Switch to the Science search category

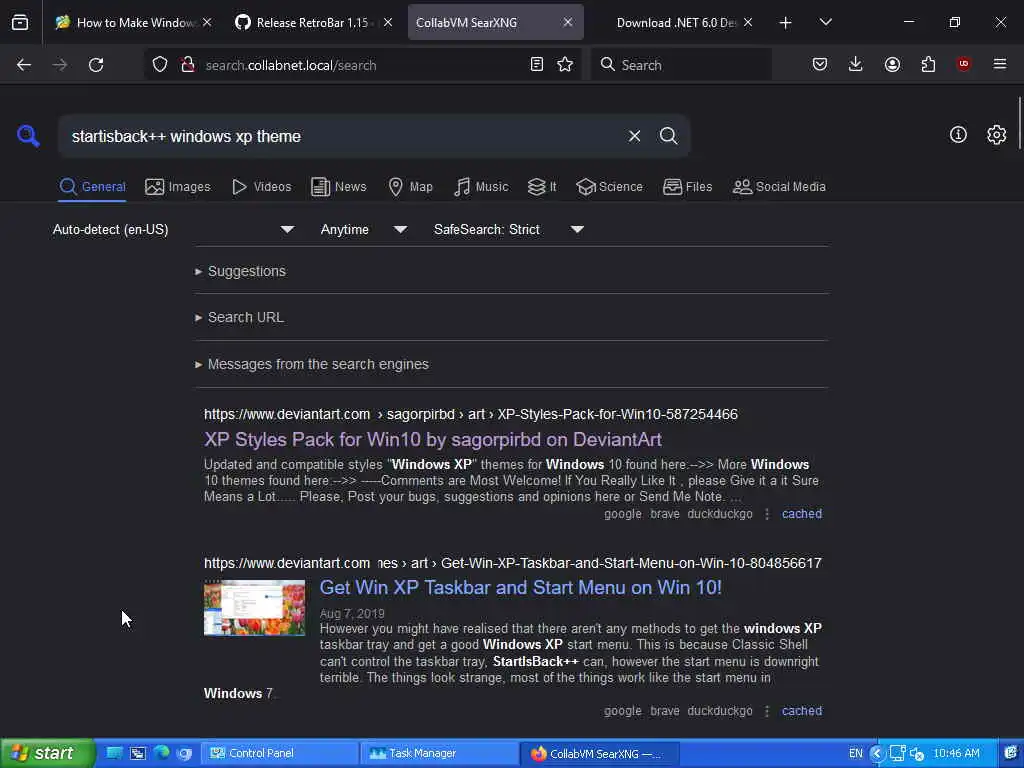point(609,187)
